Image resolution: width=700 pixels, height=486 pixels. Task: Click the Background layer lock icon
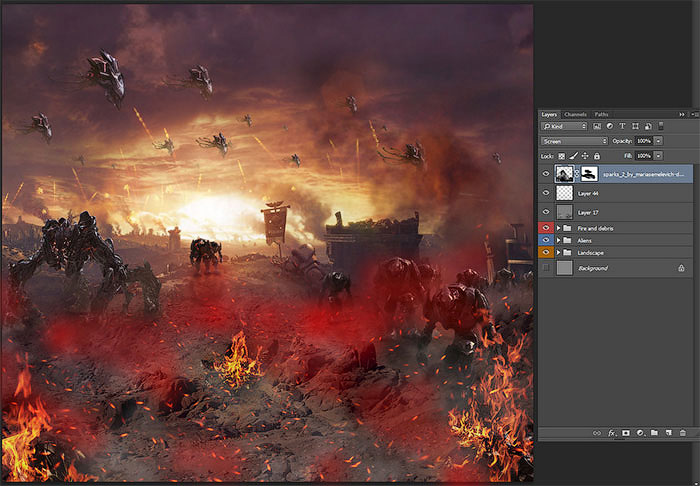681,268
